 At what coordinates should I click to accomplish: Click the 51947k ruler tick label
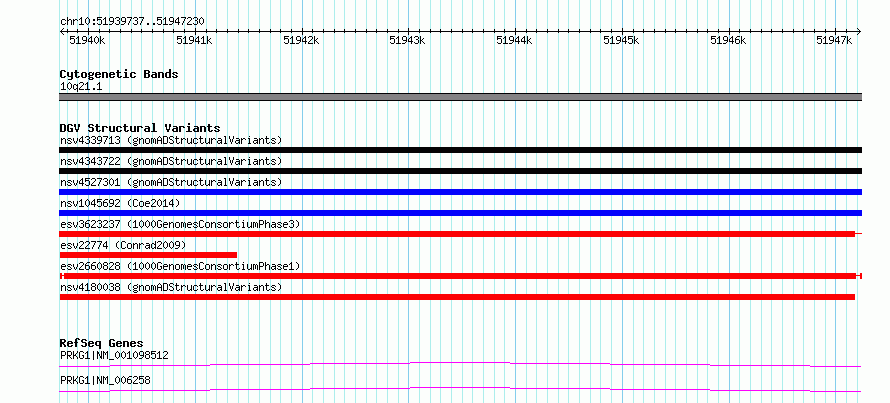tap(834, 40)
